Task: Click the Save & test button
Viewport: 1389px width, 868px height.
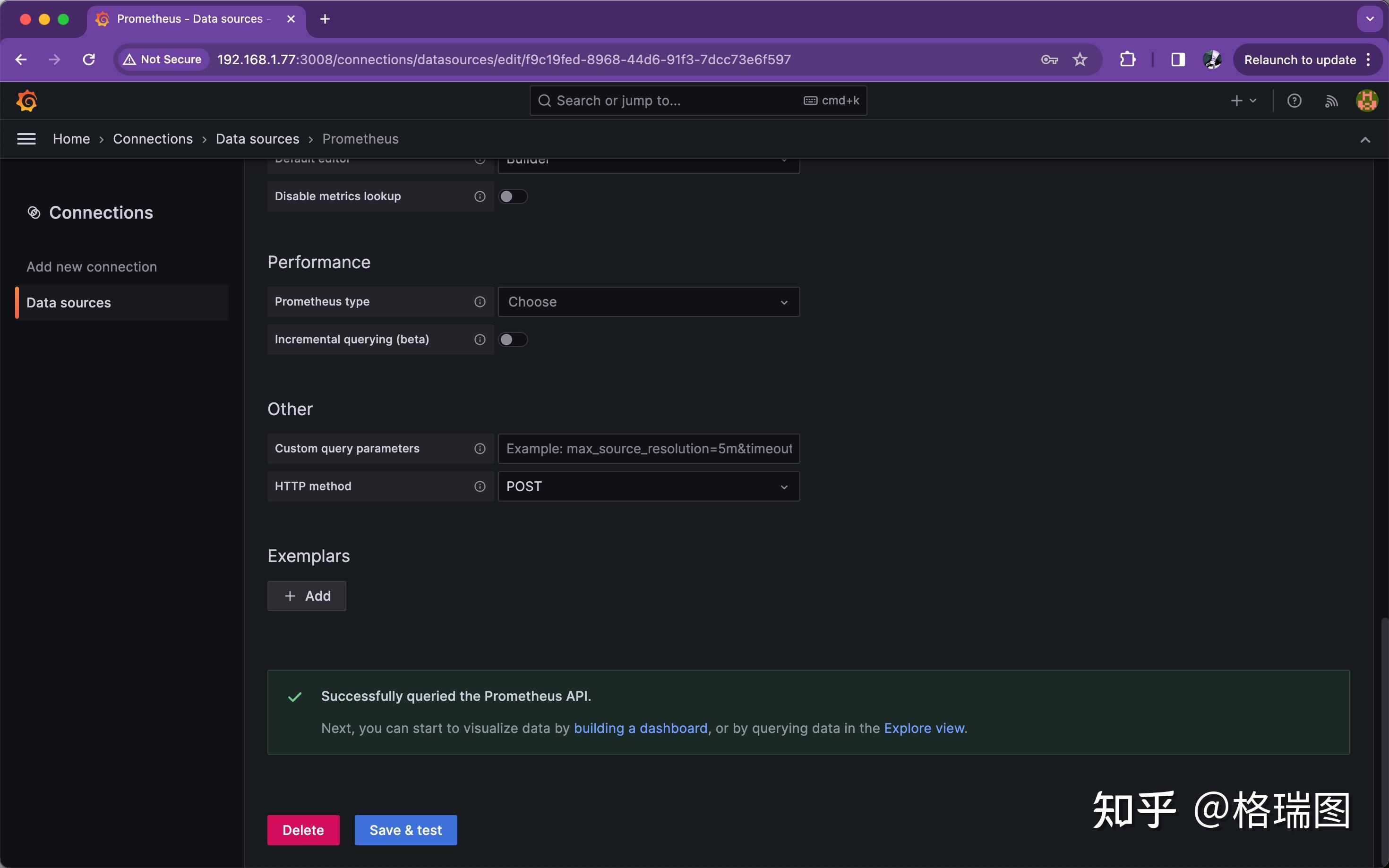Action: pyautogui.click(x=405, y=830)
